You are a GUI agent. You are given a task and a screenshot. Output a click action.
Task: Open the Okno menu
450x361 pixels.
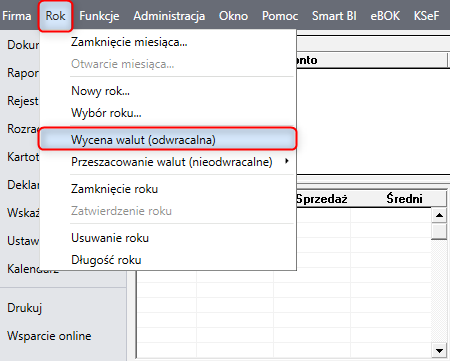pyautogui.click(x=233, y=16)
